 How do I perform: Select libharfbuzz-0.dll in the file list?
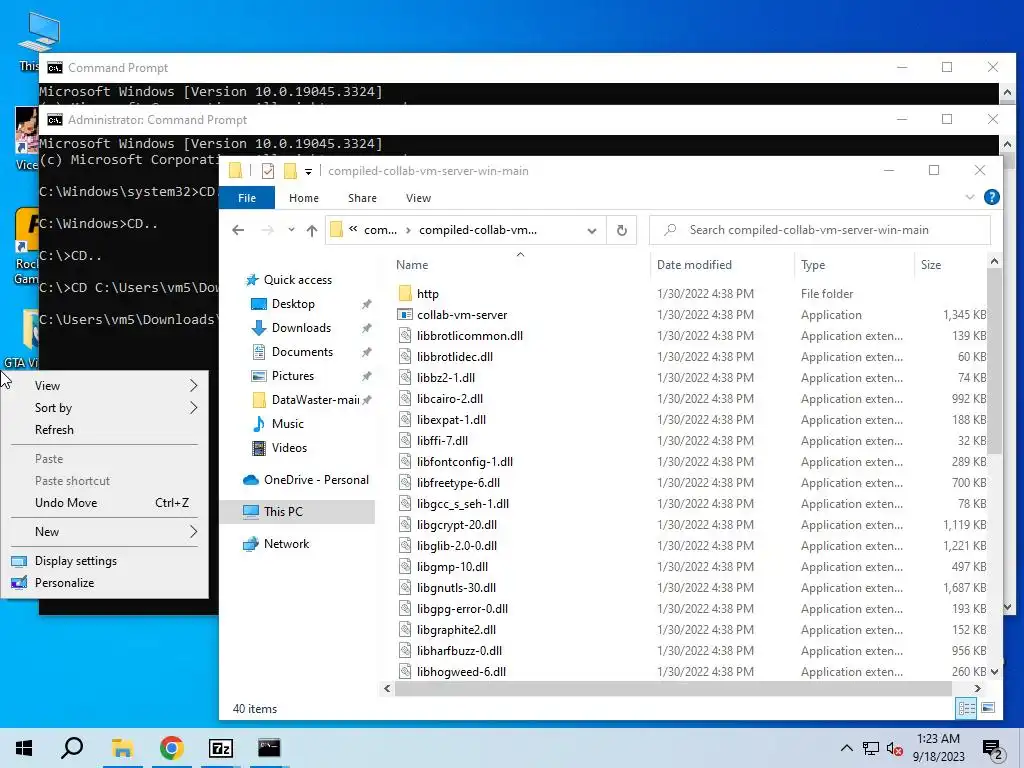(459, 651)
